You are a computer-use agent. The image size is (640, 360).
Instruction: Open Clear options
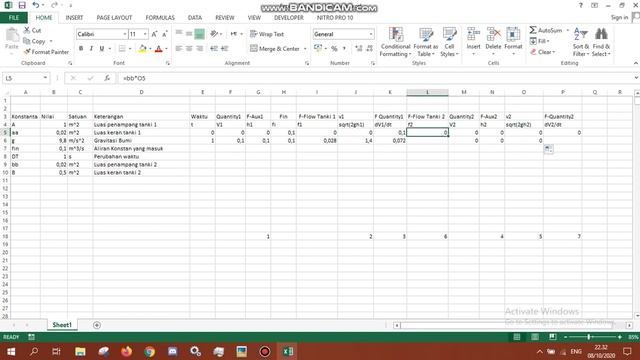coord(542,52)
